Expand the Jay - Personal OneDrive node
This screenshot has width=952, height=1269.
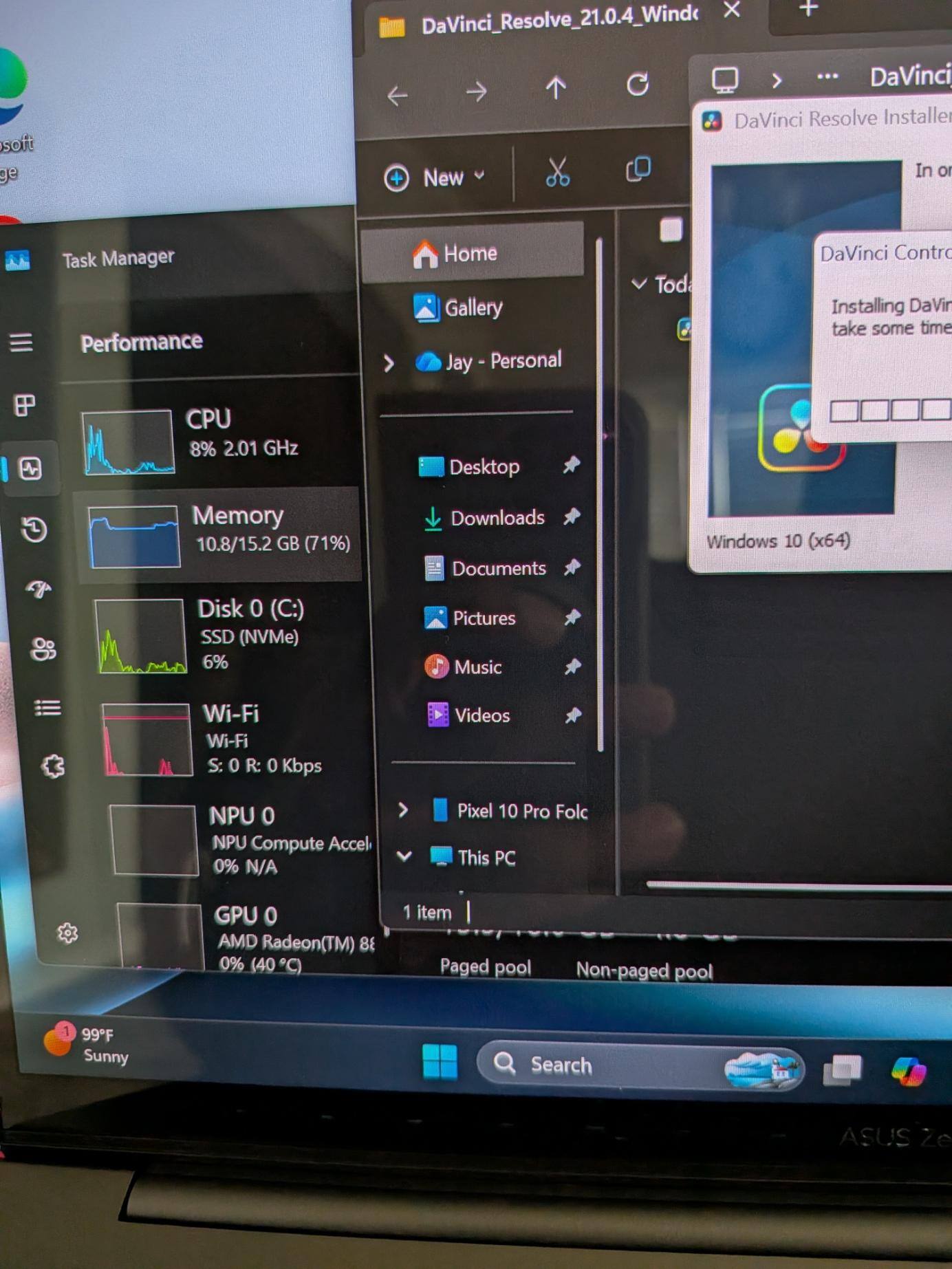pyautogui.click(x=389, y=362)
